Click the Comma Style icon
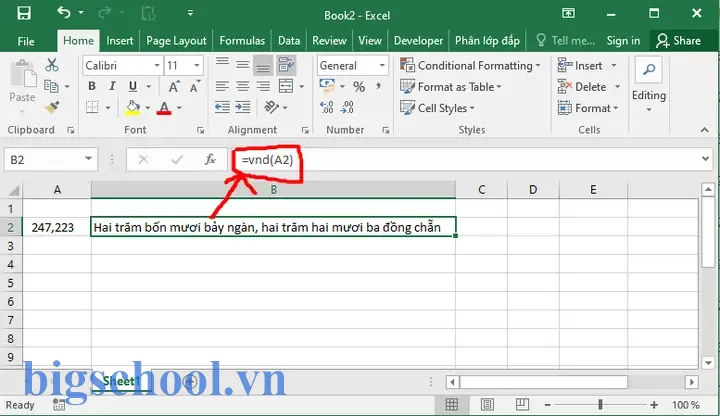This screenshot has width=720, height=416. [x=378, y=86]
